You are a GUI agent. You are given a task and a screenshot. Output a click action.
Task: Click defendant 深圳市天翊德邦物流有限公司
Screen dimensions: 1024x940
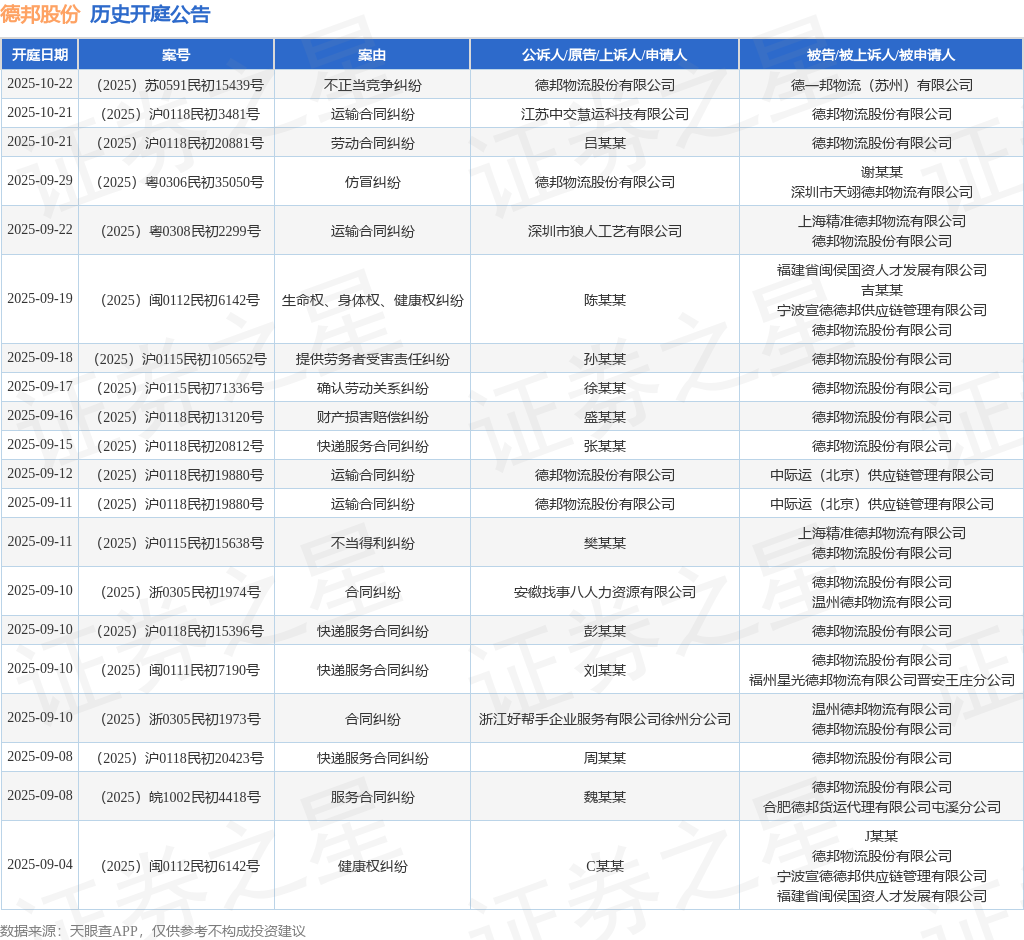tap(882, 192)
